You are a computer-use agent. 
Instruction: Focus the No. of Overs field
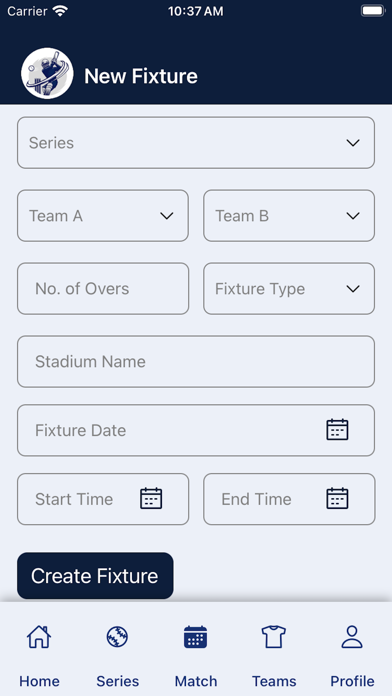pyautogui.click(x=103, y=289)
